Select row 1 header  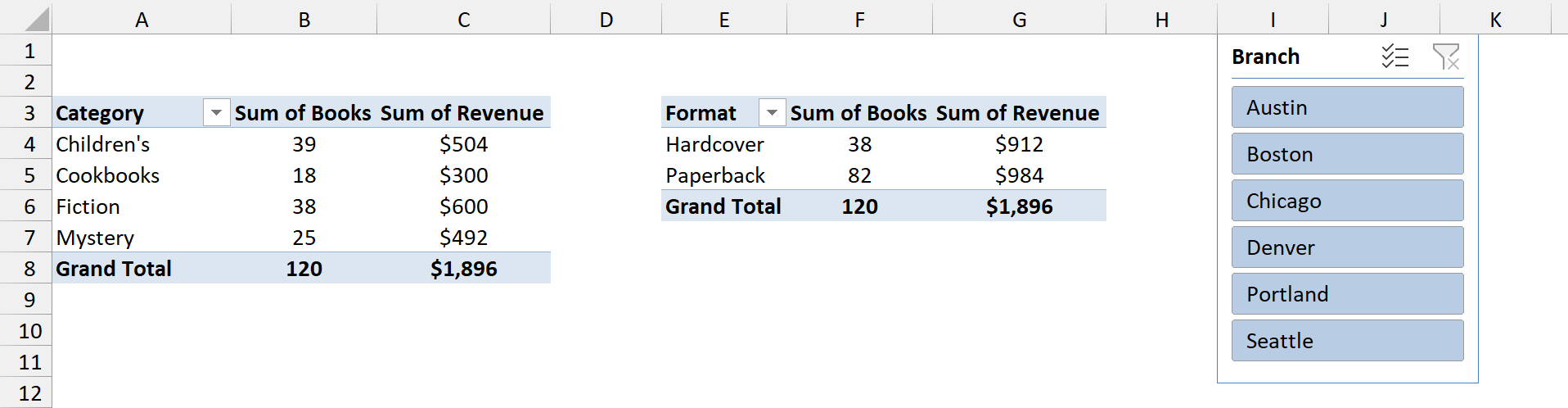(26, 51)
